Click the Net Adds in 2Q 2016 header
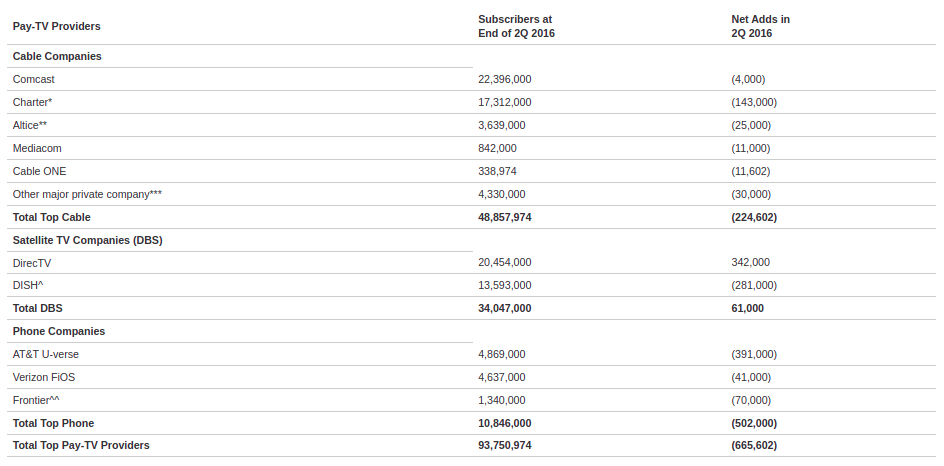Screen dimensions: 944x466 [x=760, y=26]
